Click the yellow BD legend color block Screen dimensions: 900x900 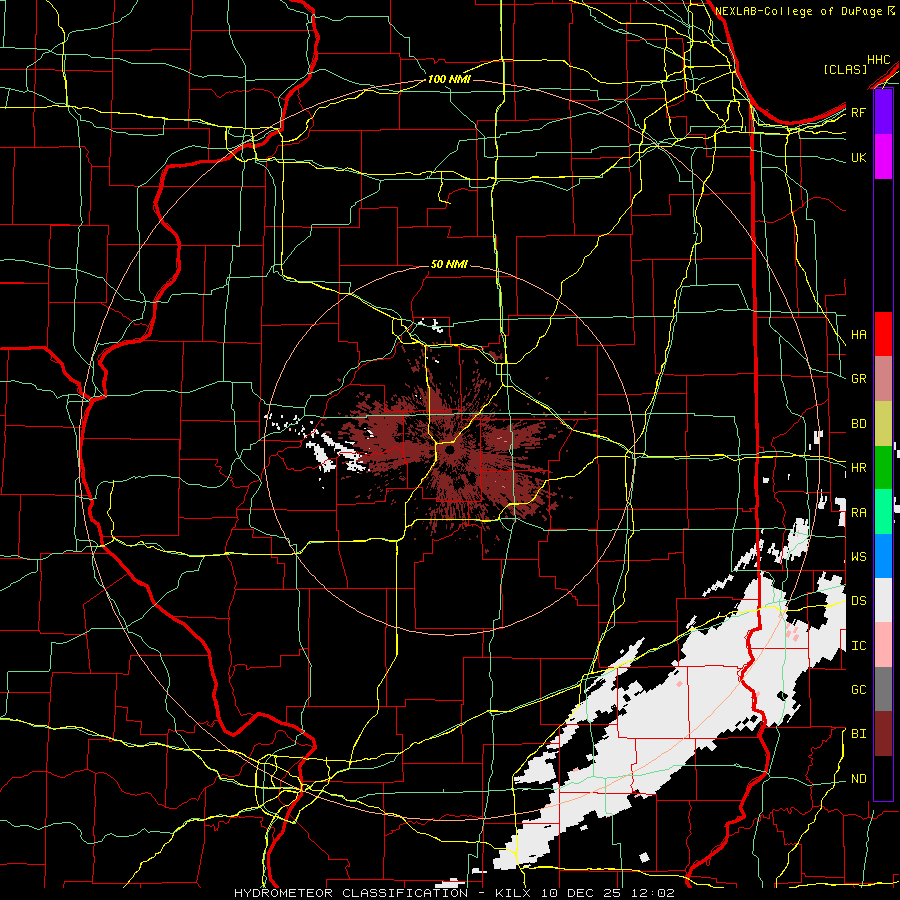coord(883,424)
